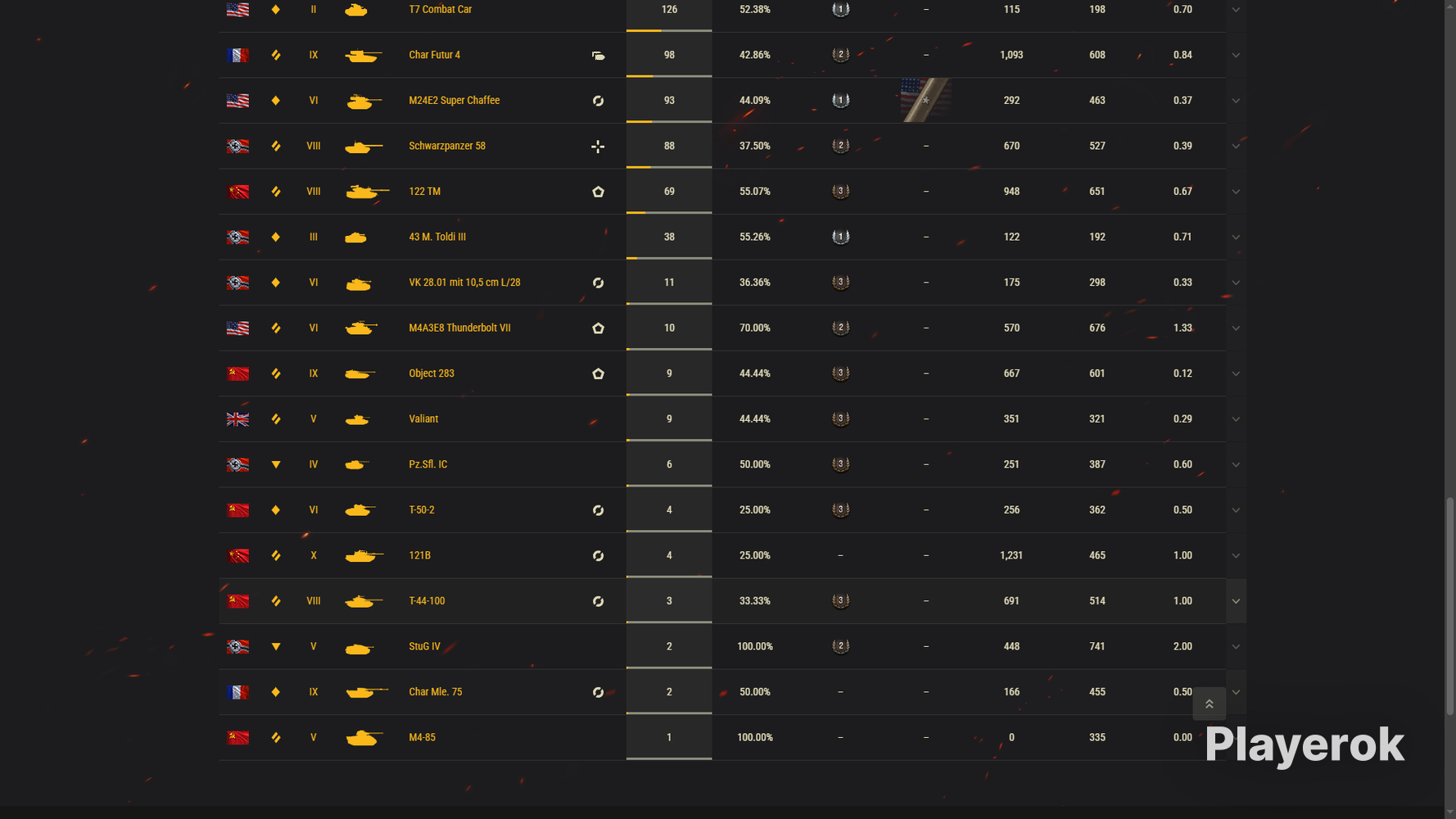Click the French flag in Char Mle. 75 row

(x=237, y=693)
